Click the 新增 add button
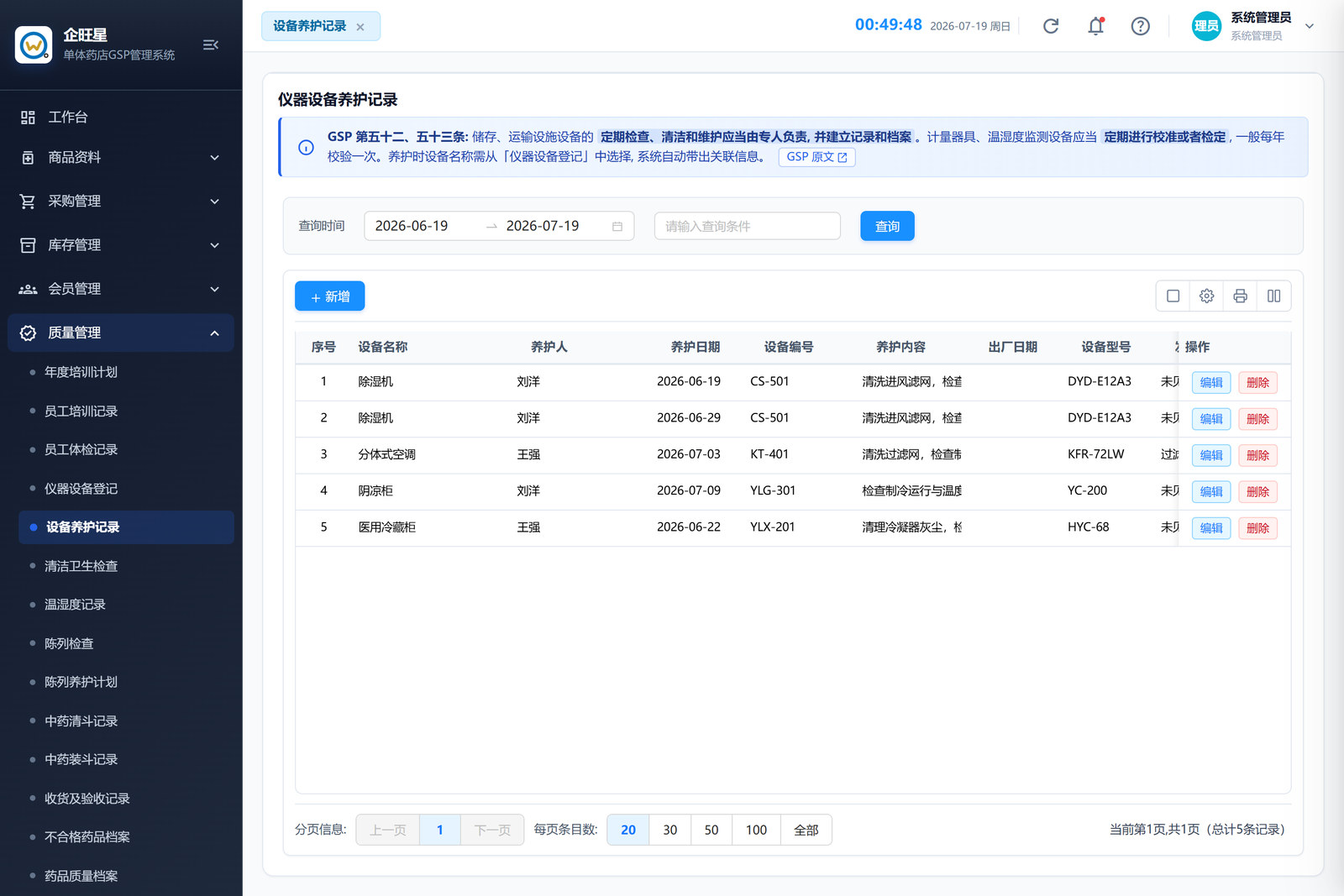This screenshot has height=896, width=1344. coord(329,296)
